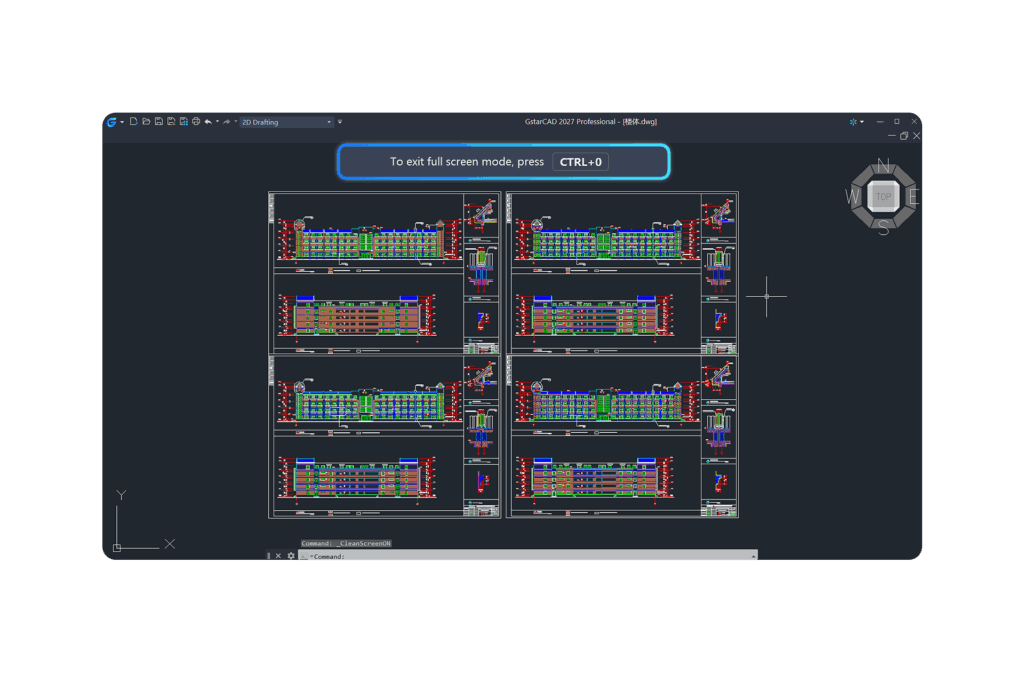Click the top-left drawing sheet thumbnail
1024x673 pixels.
[385, 273]
